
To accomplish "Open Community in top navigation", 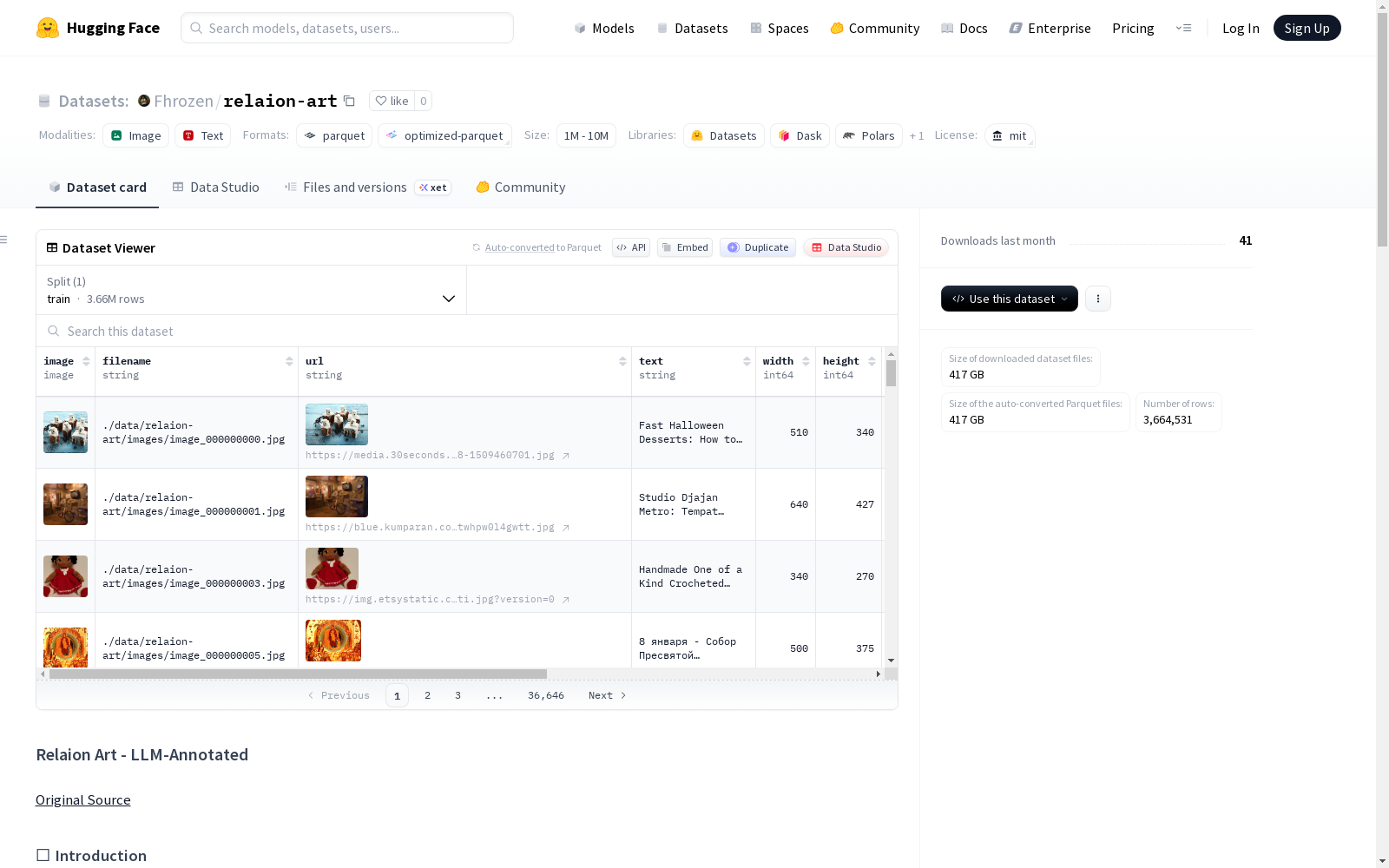I will pyautogui.click(x=875, y=28).
